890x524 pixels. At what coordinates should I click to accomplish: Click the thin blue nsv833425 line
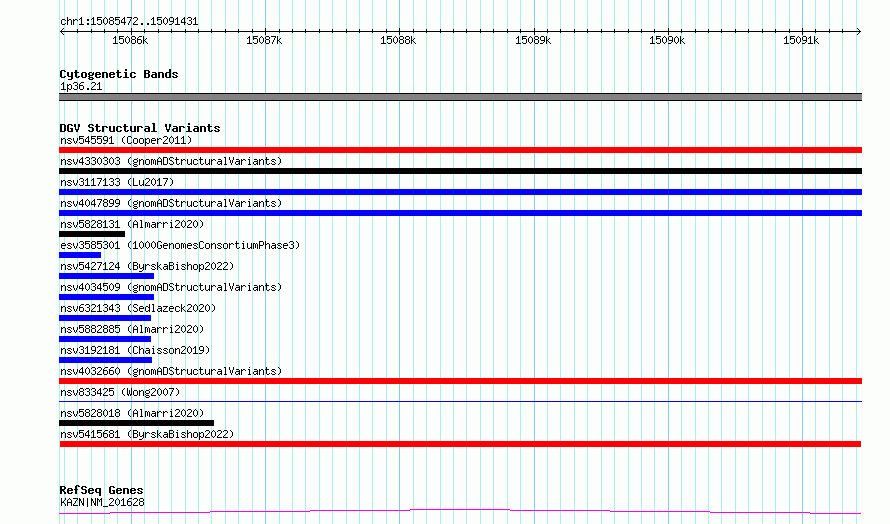pyautogui.click(x=460, y=401)
